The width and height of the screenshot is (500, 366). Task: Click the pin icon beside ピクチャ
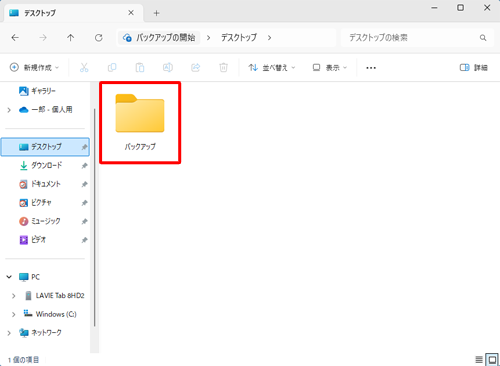click(x=84, y=203)
